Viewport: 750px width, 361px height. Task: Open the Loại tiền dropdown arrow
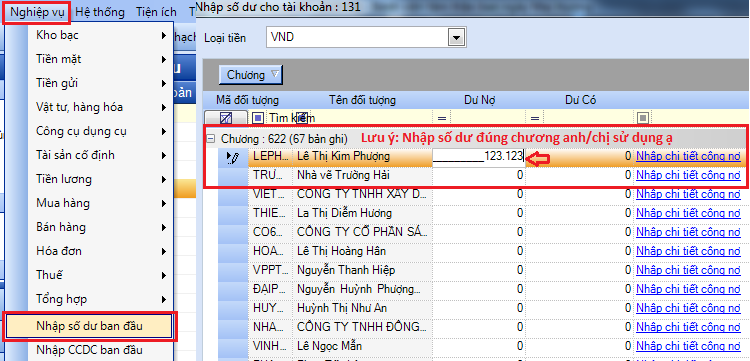tap(457, 37)
